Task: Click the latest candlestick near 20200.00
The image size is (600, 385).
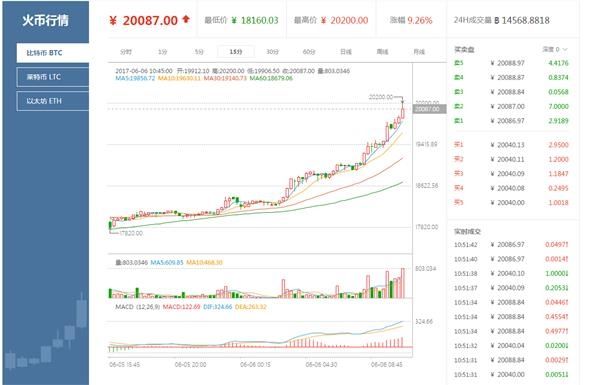Action: [403, 112]
